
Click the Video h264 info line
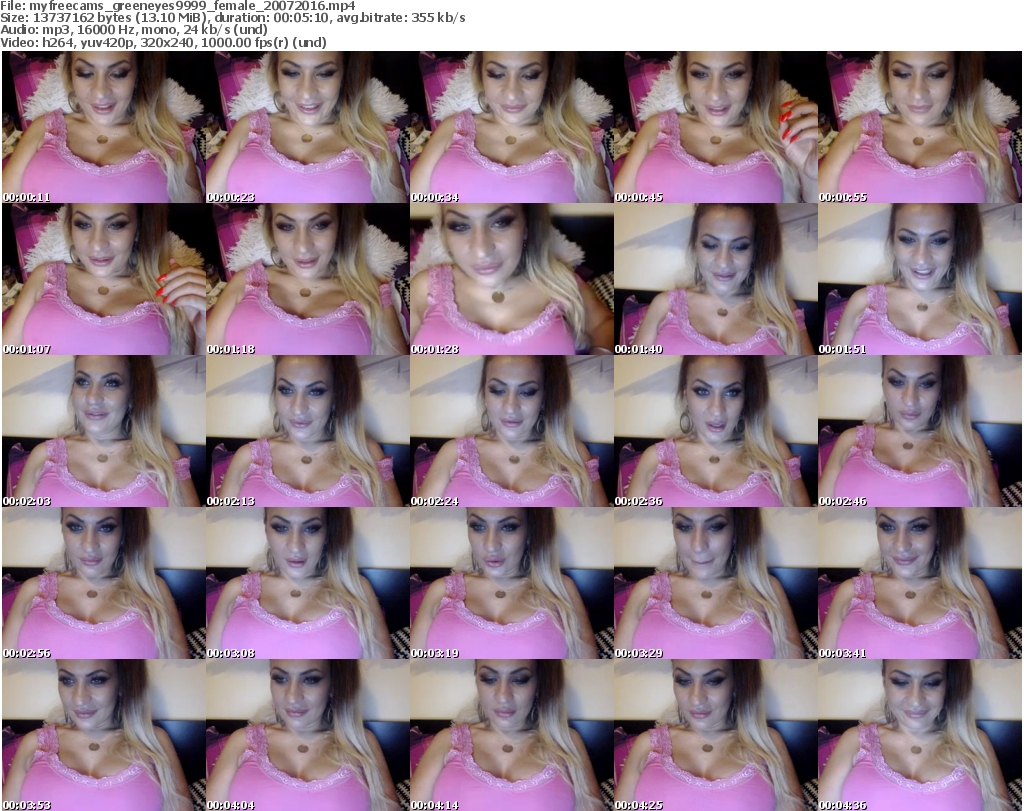click(163, 42)
